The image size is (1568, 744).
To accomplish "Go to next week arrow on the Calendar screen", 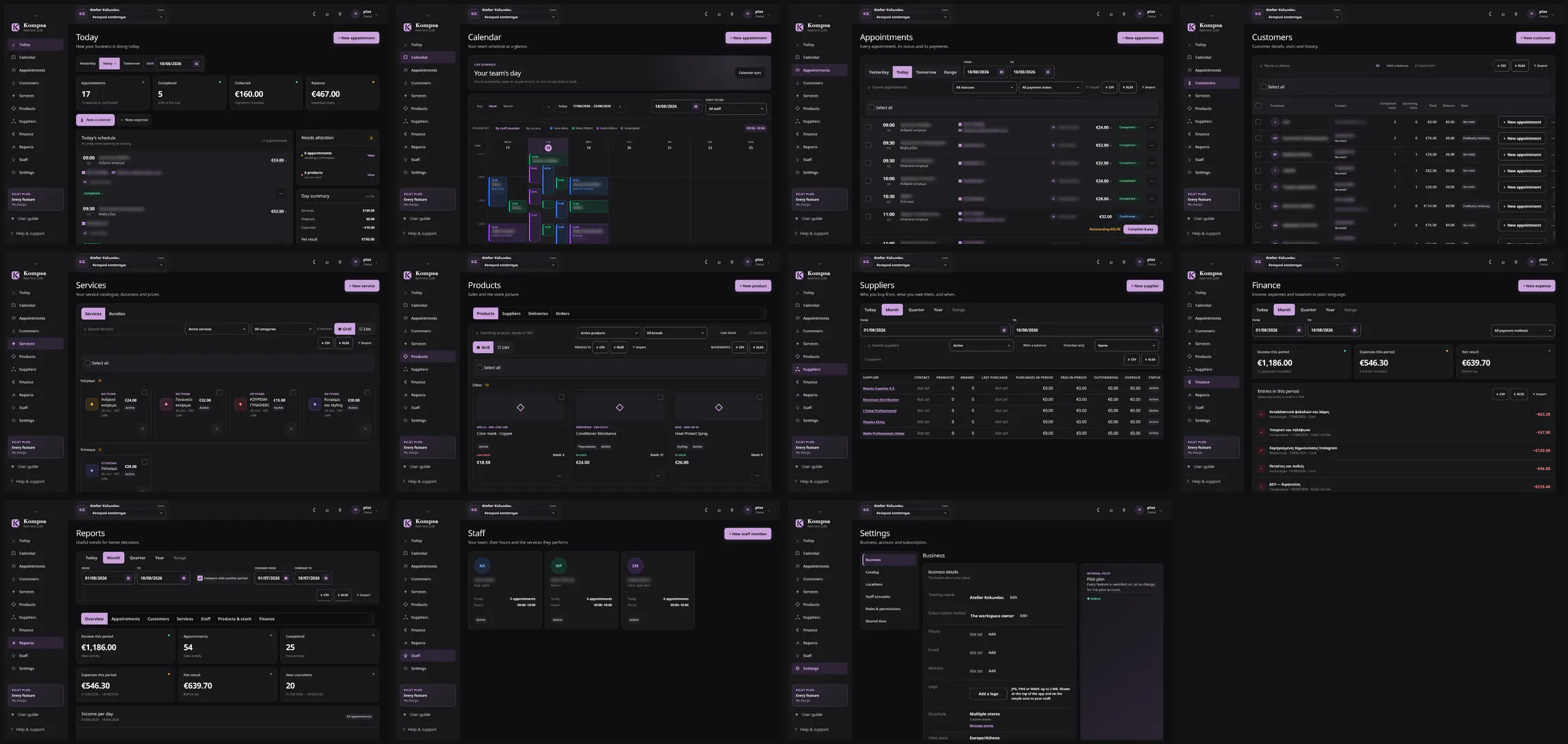I will pyautogui.click(x=620, y=106).
